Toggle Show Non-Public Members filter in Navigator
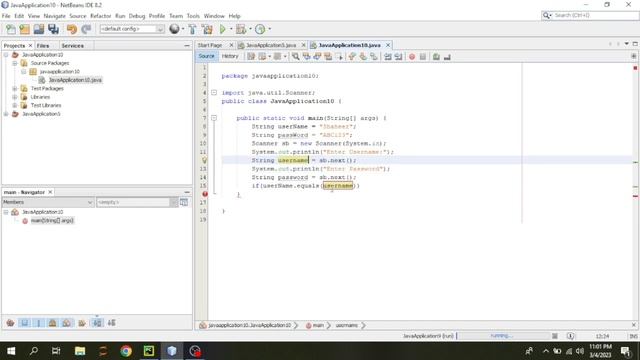The width and height of the screenshot is (640, 360). 53,323
